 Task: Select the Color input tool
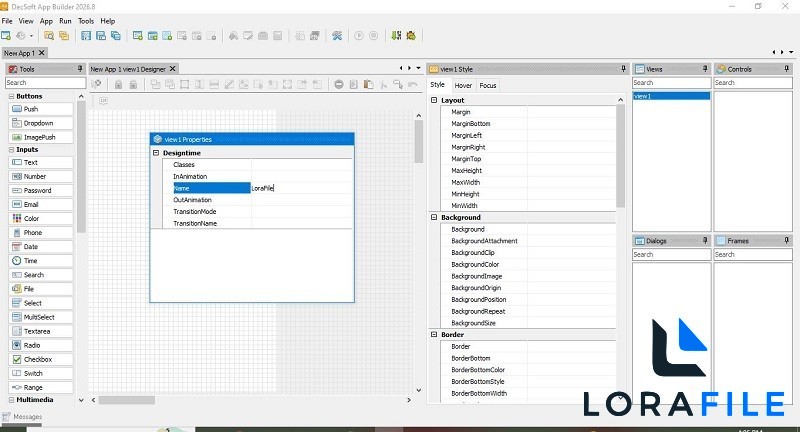point(41,219)
